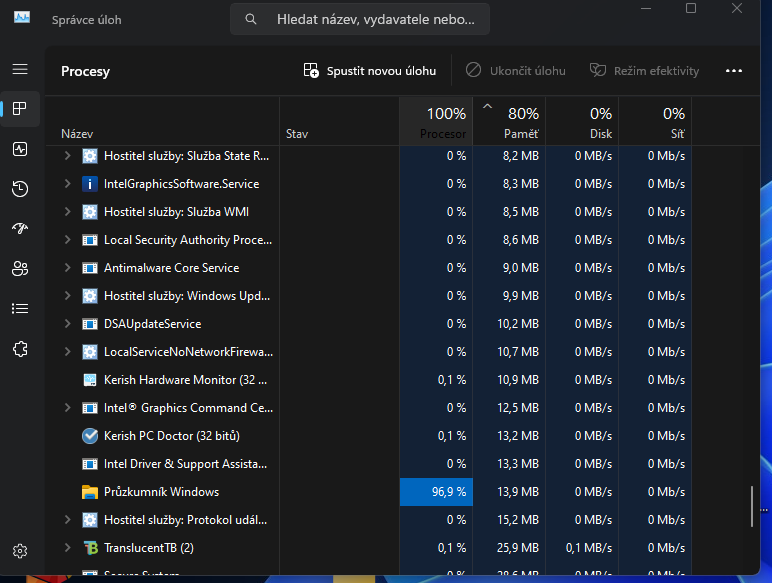Click the search magnifier icon
Viewport: 772px width, 583px height.
coord(251,19)
